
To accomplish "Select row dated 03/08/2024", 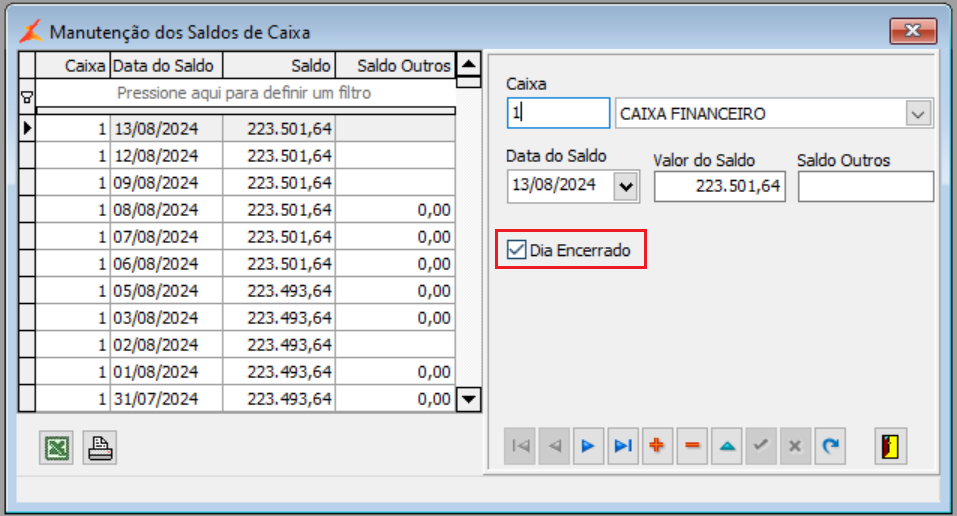I will pyautogui.click(x=245, y=318).
